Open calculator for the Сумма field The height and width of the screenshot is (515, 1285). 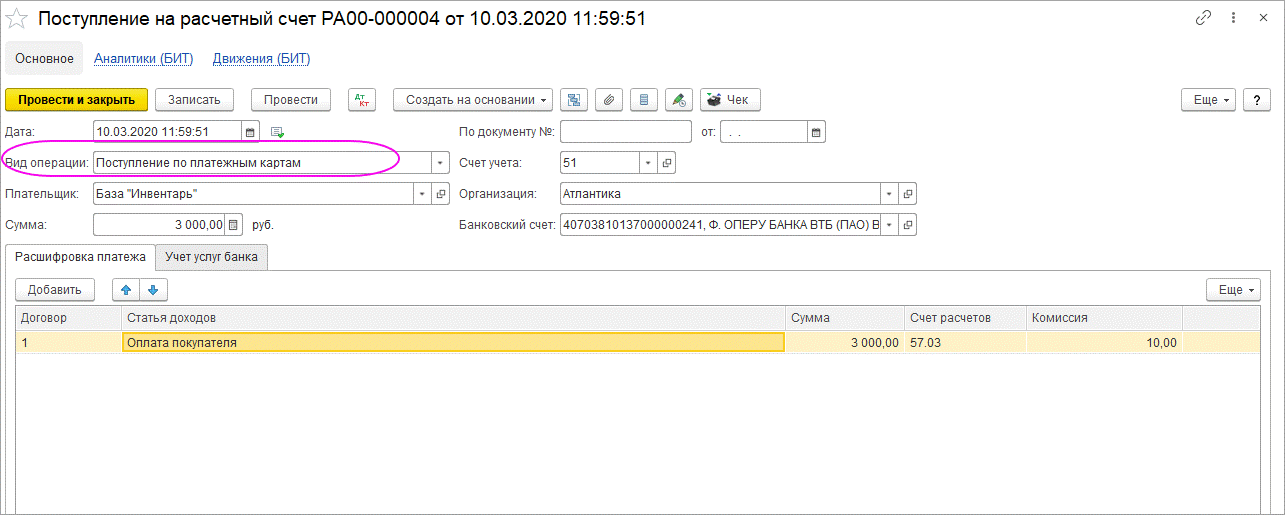(233, 225)
